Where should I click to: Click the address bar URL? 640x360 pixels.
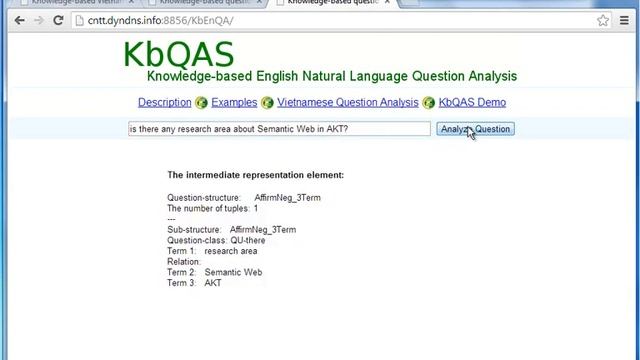(x=160, y=20)
